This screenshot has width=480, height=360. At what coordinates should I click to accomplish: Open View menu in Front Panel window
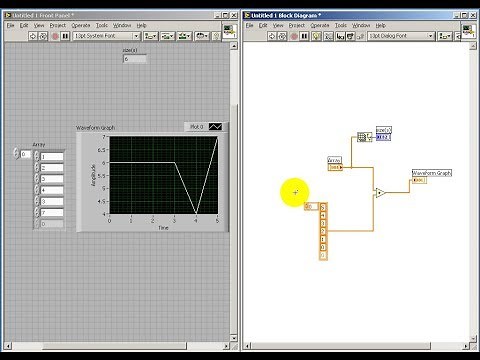tap(39, 25)
